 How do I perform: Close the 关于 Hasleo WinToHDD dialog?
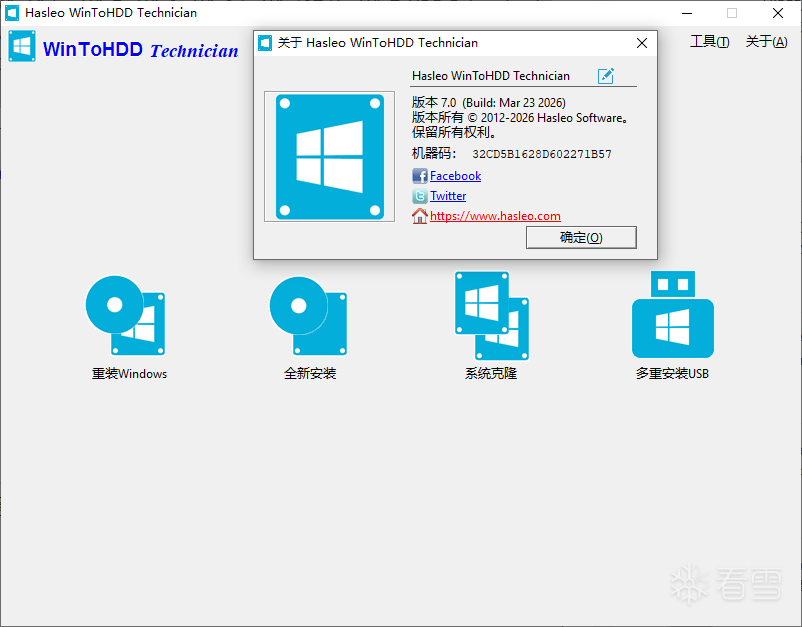click(x=642, y=43)
